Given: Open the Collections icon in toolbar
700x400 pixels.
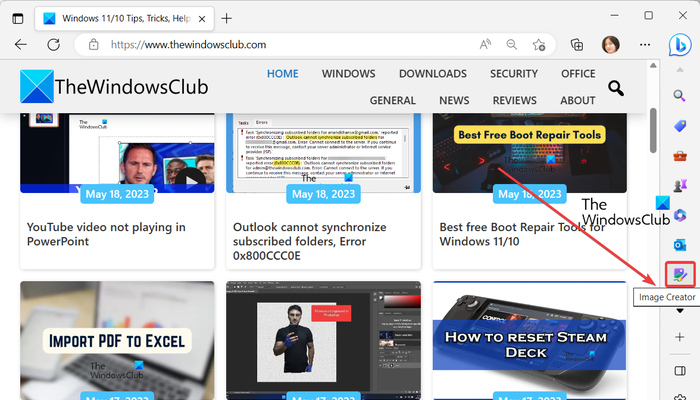Looking at the screenshot, I should click(577, 45).
